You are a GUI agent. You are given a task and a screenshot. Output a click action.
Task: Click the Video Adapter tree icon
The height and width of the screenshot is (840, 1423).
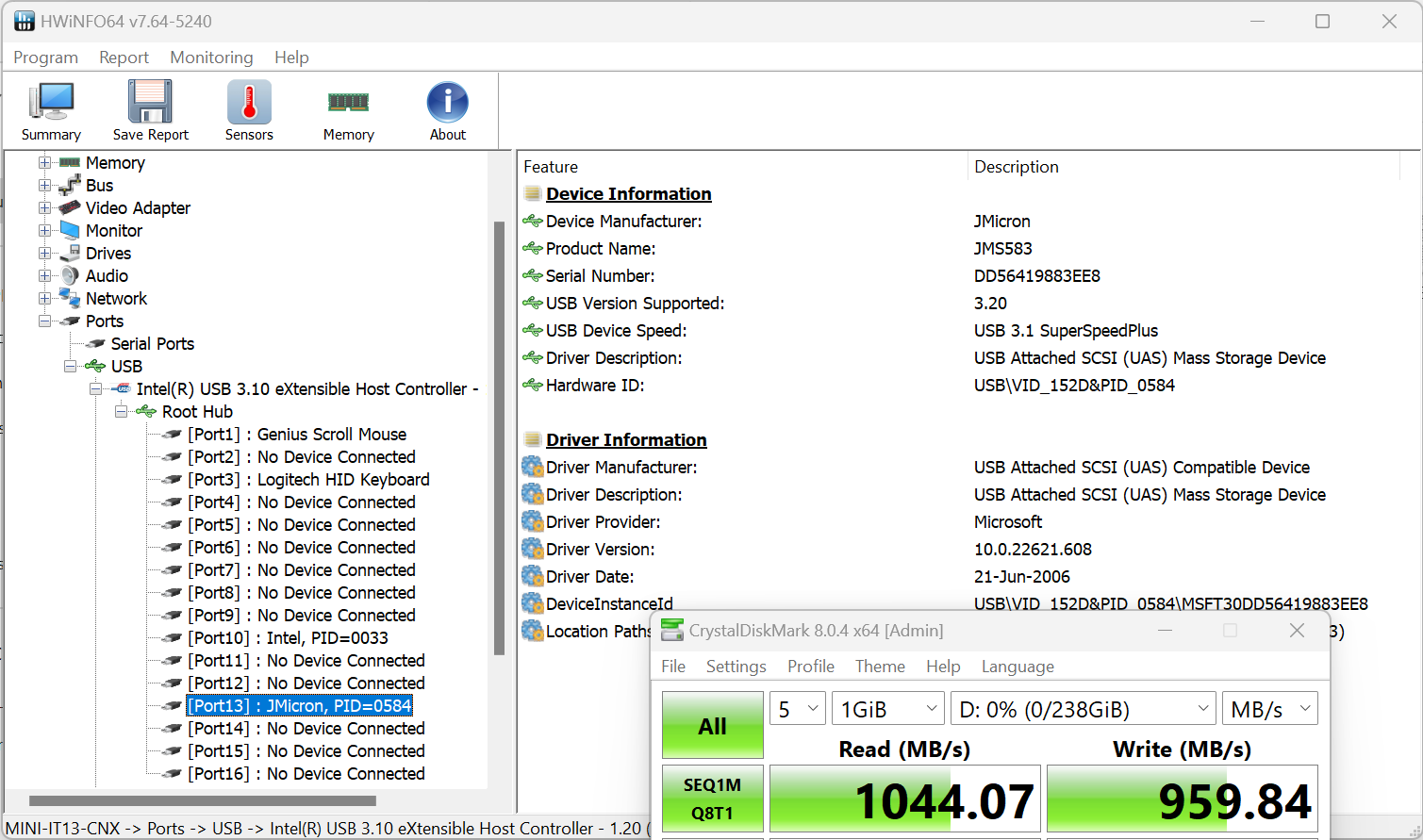(x=70, y=208)
